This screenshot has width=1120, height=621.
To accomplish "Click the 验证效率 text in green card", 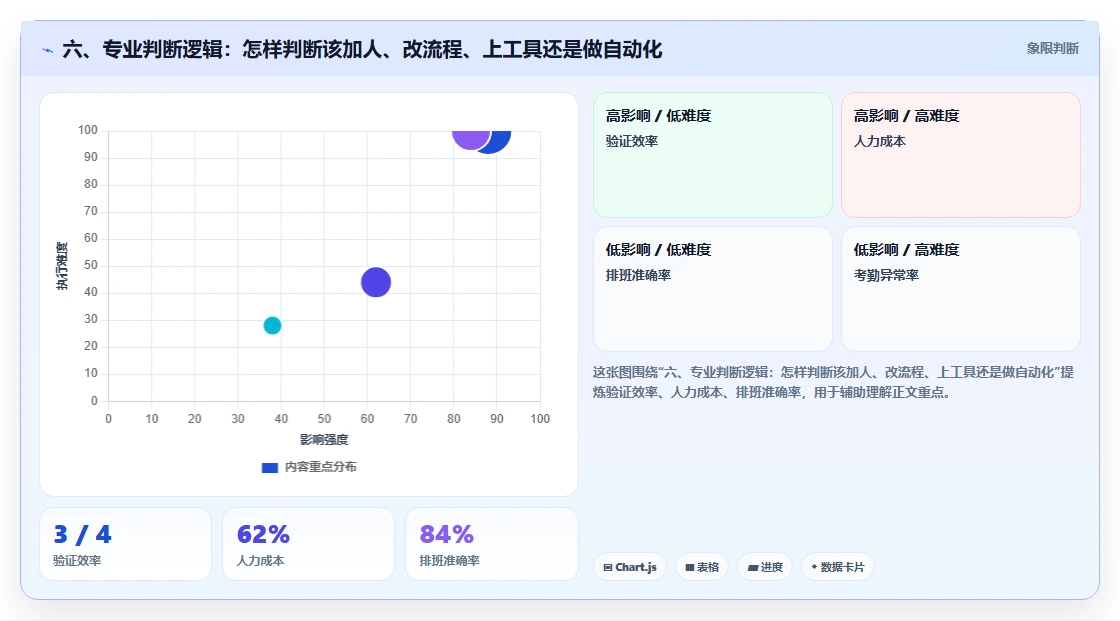I will click(x=632, y=141).
